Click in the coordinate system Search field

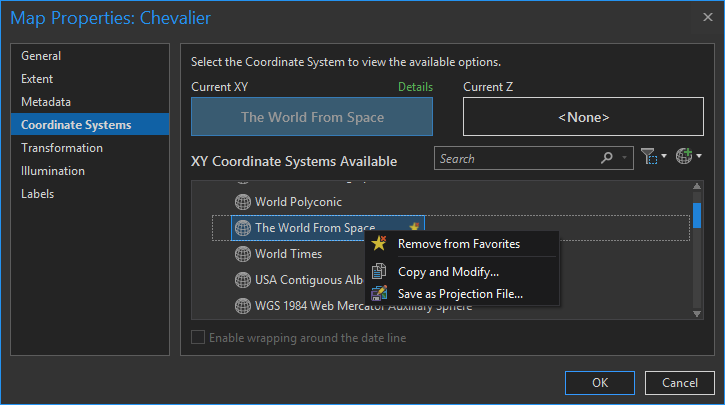515,158
